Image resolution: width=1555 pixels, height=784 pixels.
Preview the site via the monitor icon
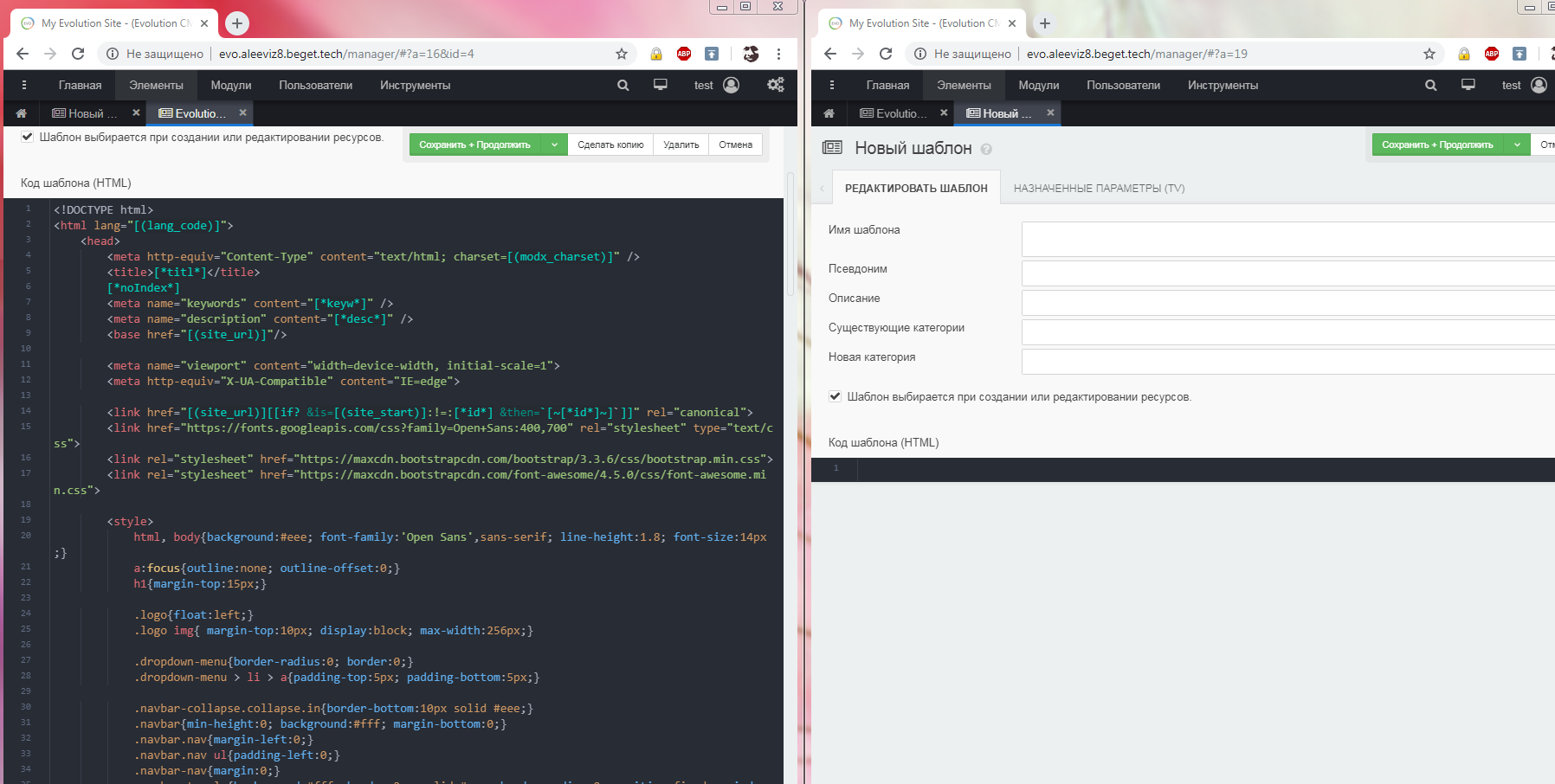pyautogui.click(x=660, y=85)
